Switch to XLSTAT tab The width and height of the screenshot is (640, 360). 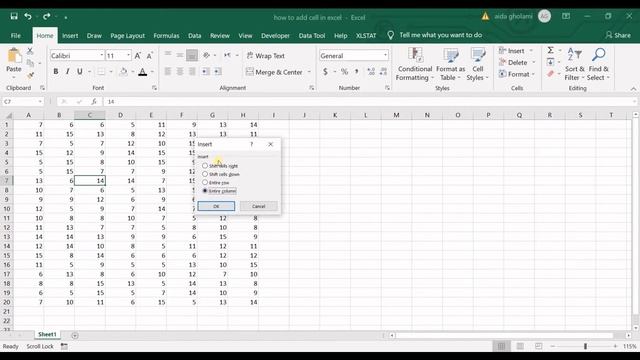(366, 36)
